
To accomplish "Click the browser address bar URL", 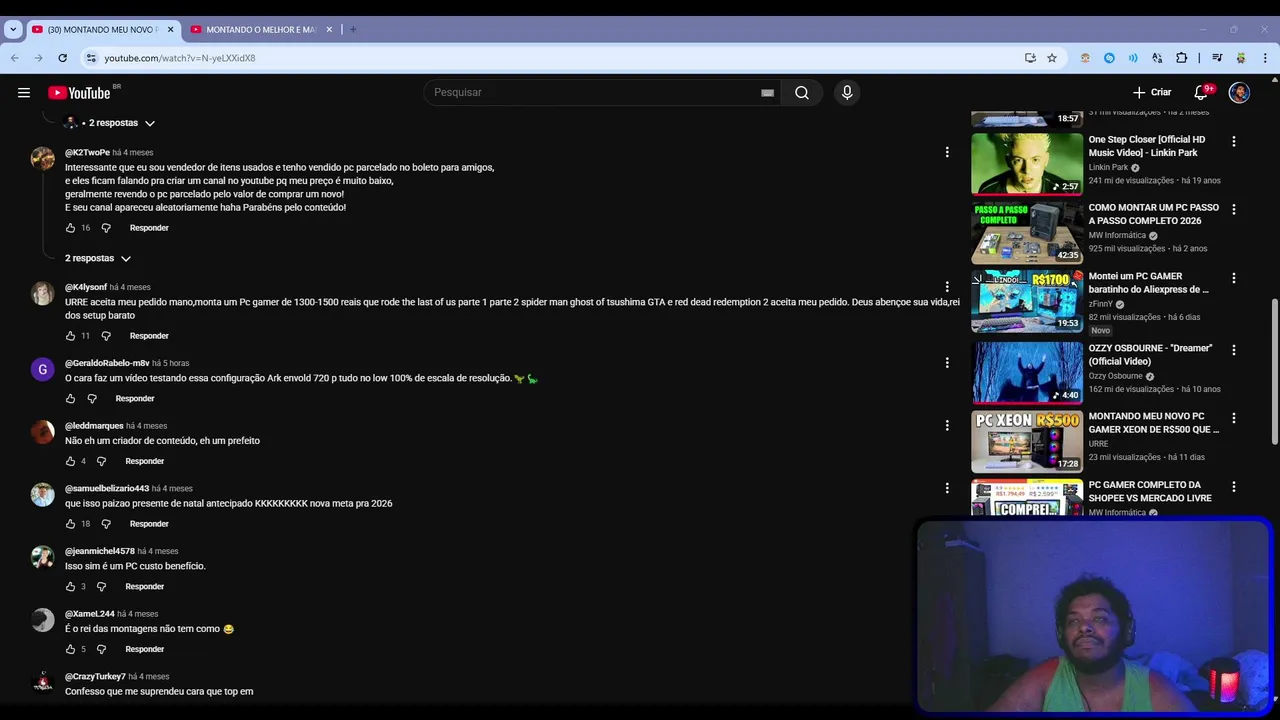I will click(180, 58).
